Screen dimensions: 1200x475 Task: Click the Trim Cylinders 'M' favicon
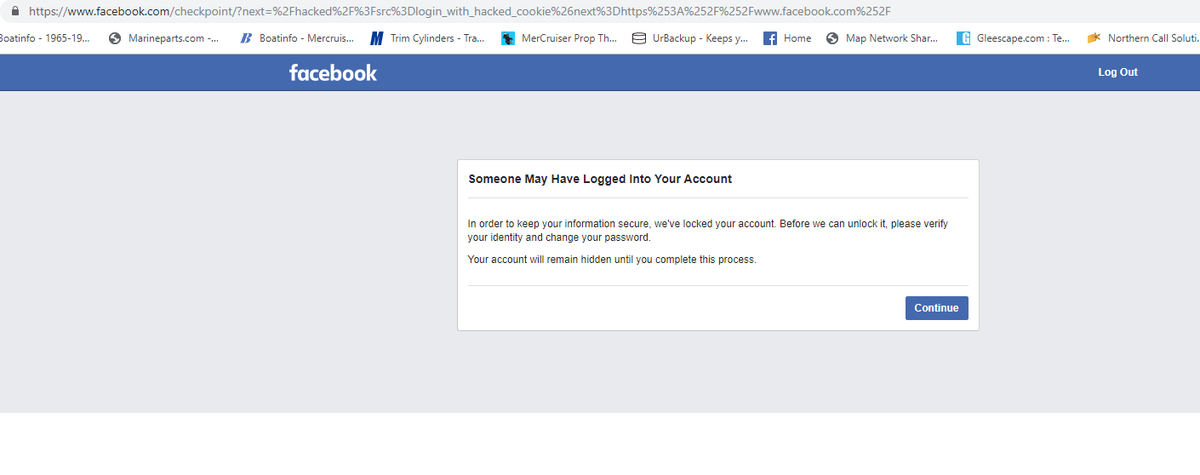[x=376, y=39]
